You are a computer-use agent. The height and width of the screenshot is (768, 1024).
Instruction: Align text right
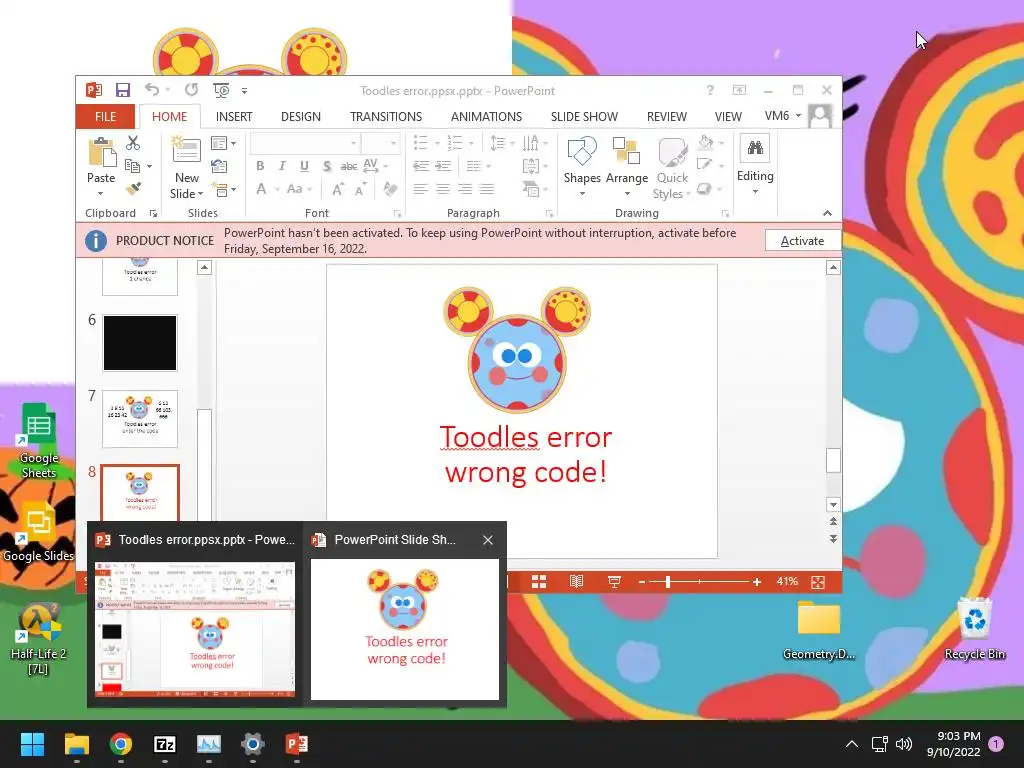[x=465, y=189]
